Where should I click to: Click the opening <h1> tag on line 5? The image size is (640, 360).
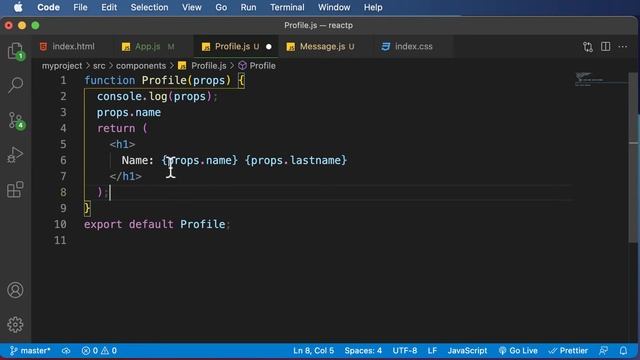click(122, 144)
